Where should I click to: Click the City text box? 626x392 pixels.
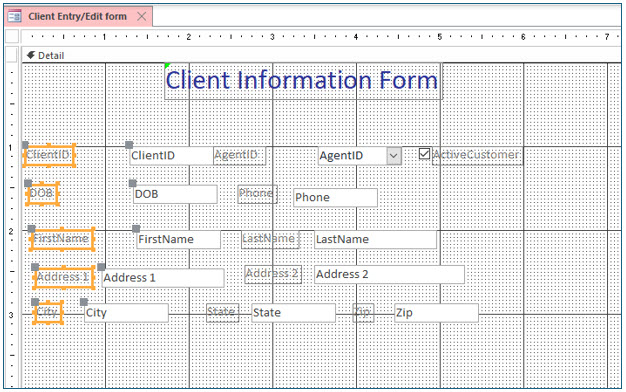tap(126, 313)
